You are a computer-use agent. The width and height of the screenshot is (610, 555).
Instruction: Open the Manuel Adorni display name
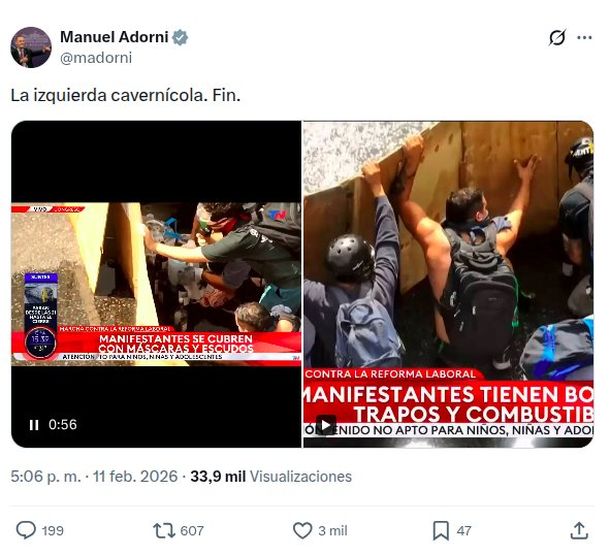(x=114, y=37)
